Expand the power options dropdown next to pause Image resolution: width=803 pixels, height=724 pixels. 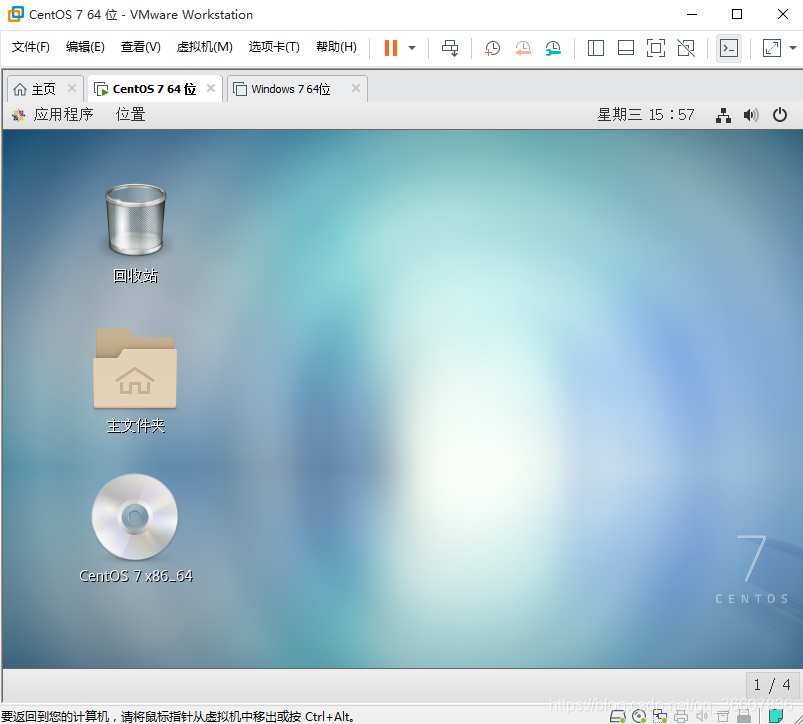coord(412,48)
